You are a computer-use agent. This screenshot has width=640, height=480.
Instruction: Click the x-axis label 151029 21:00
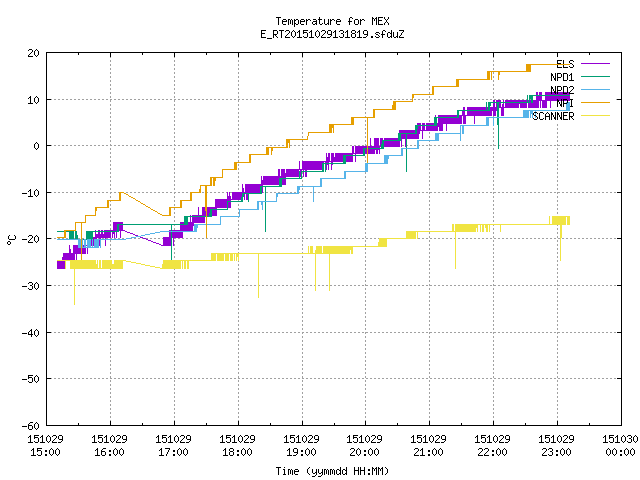click(429, 446)
